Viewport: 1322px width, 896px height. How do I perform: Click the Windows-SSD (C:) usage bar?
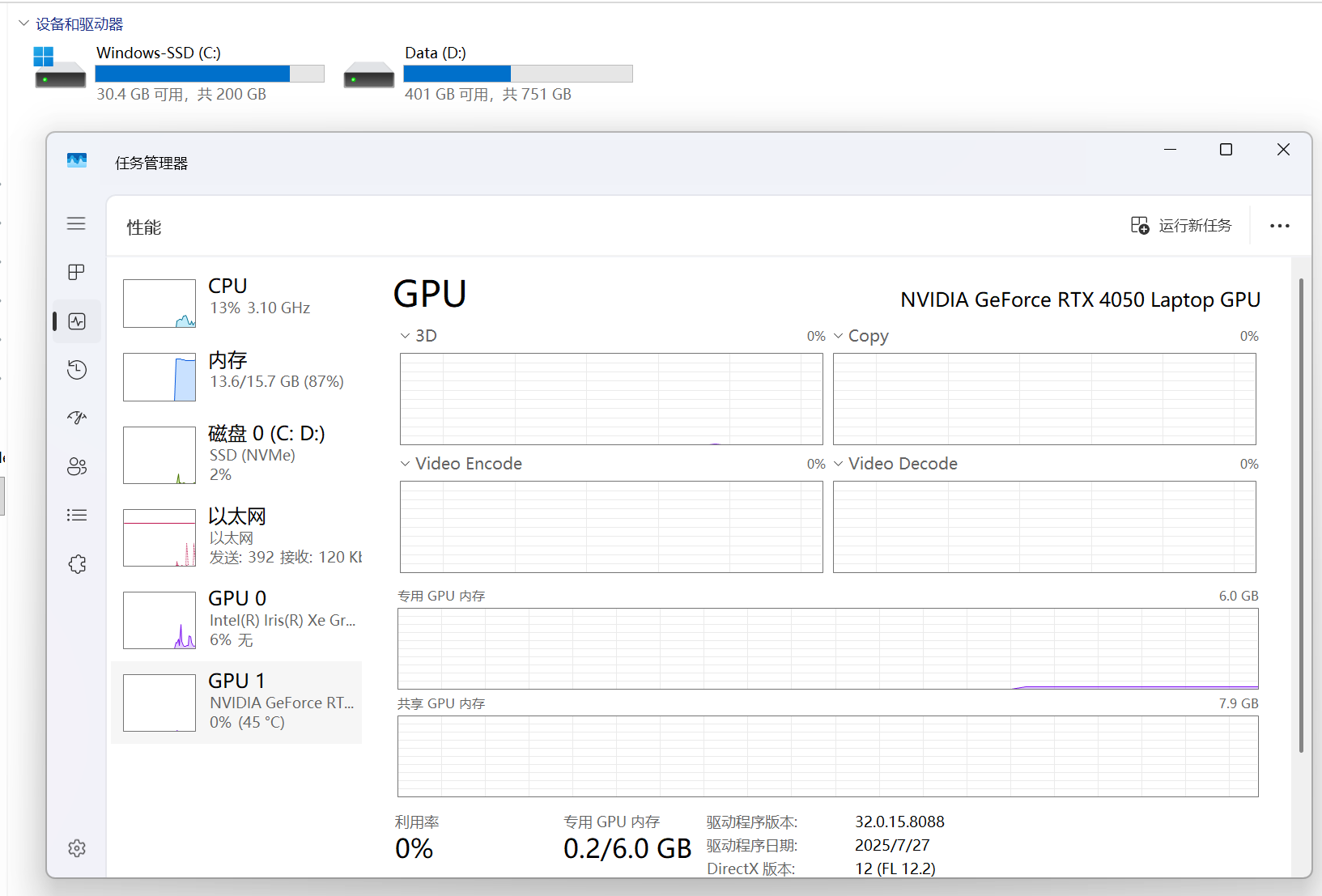pyautogui.click(x=210, y=74)
